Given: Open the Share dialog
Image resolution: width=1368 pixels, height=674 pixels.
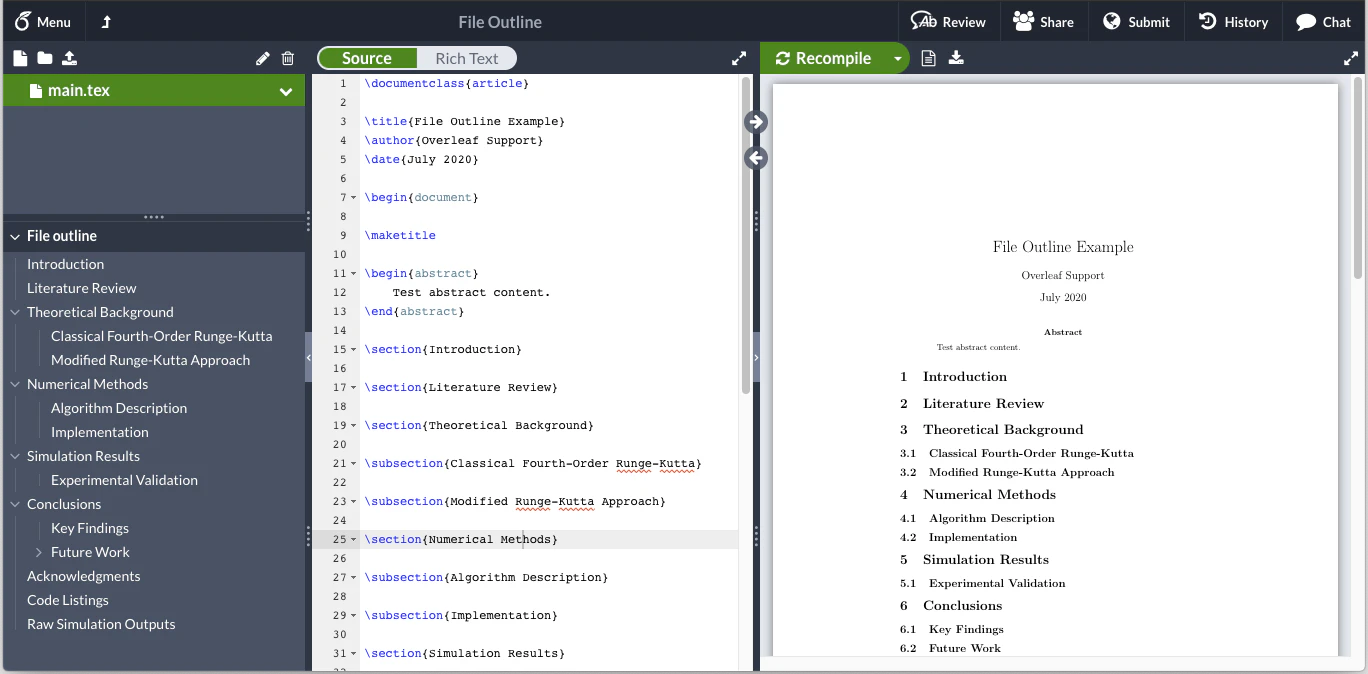Looking at the screenshot, I should [x=1044, y=20].
